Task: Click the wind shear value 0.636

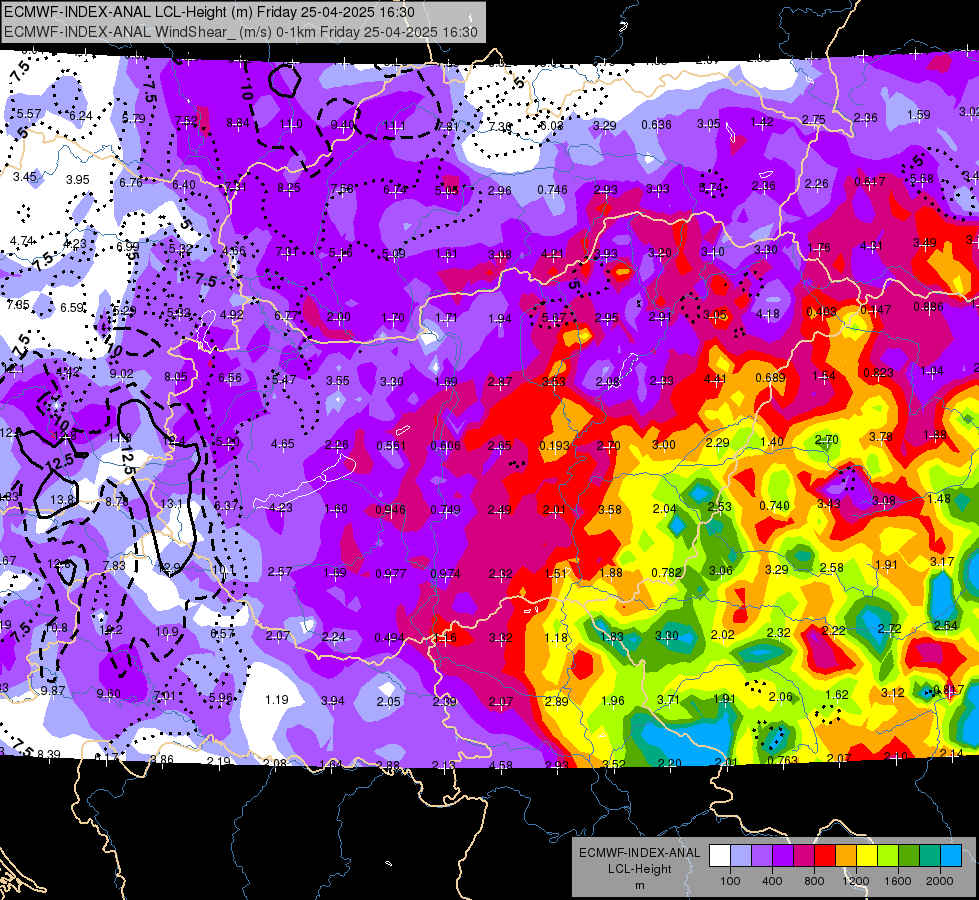Action: point(656,125)
